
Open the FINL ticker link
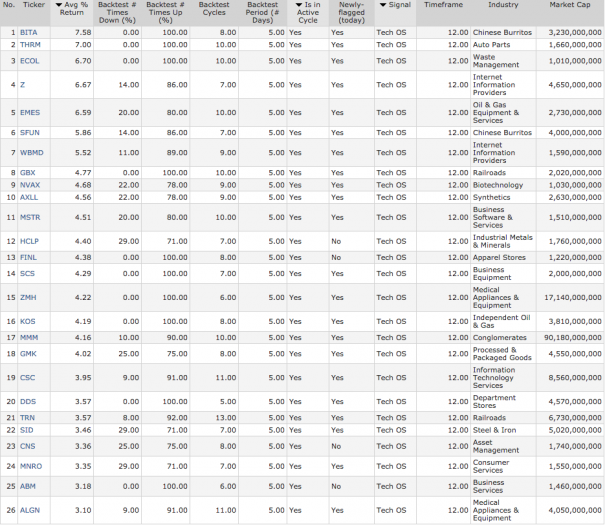(x=29, y=258)
